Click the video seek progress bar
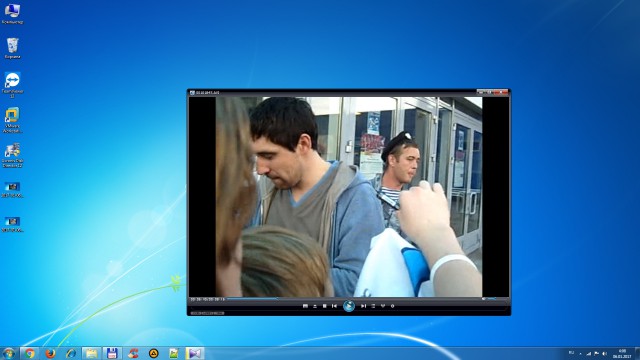 click(x=353, y=299)
